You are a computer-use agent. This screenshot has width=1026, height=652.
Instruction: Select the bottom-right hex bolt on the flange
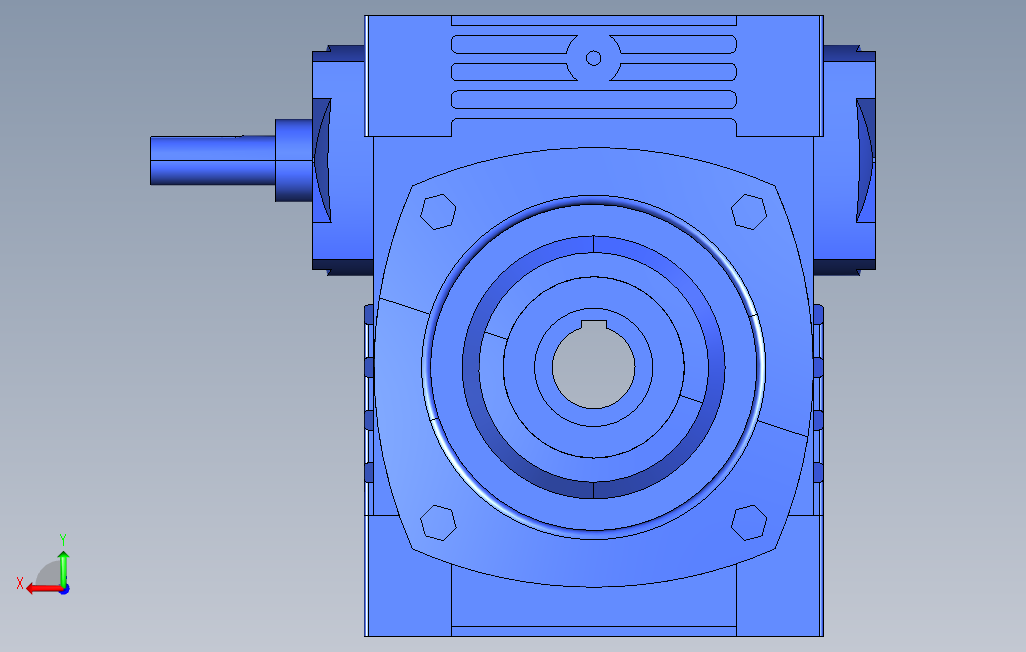pyautogui.click(x=749, y=522)
